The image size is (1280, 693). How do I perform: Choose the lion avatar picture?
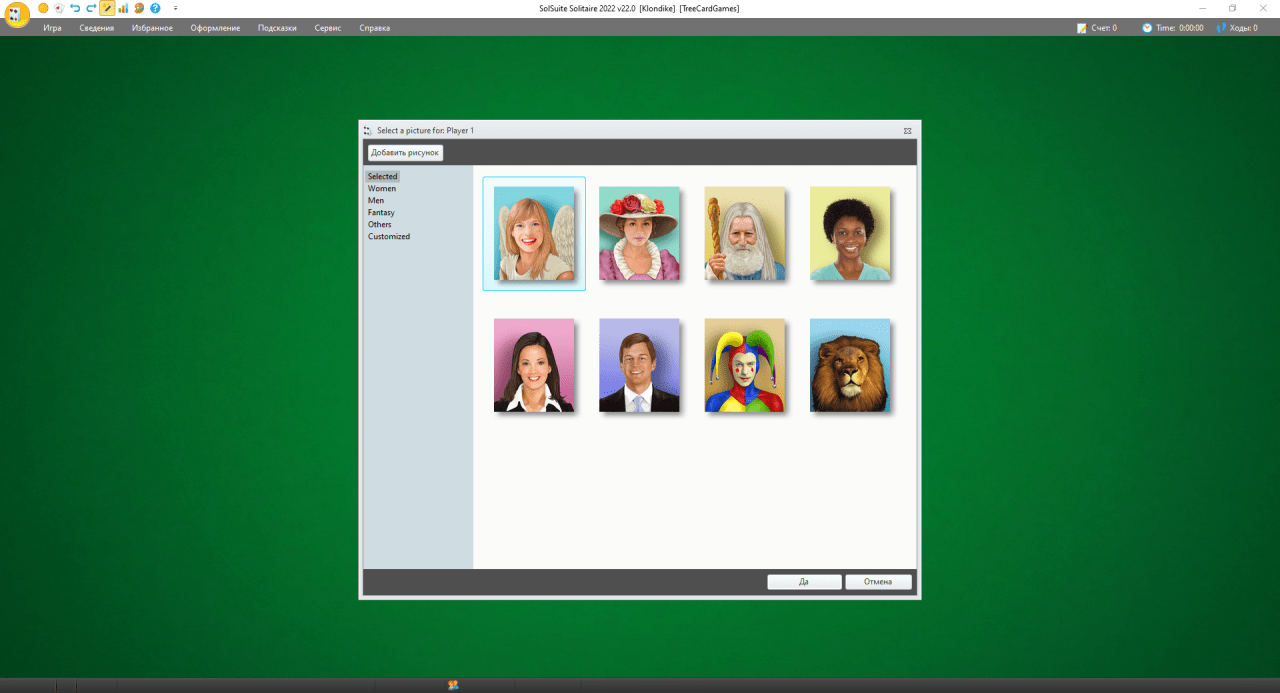coord(849,365)
